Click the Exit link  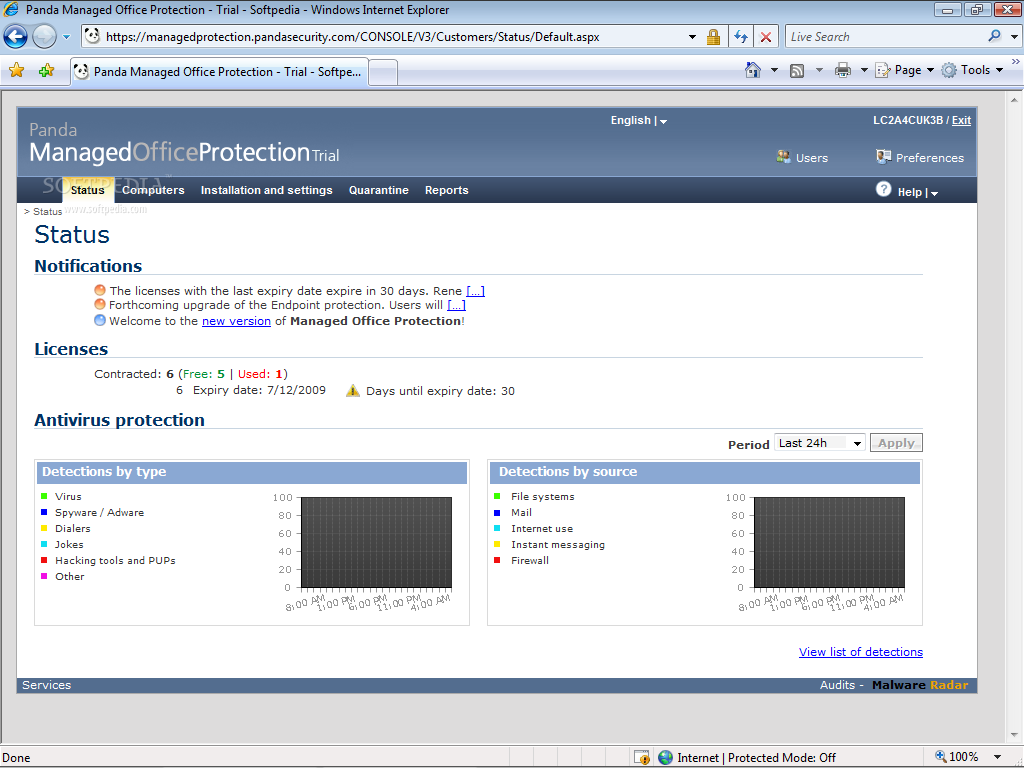(x=961, y=120)
